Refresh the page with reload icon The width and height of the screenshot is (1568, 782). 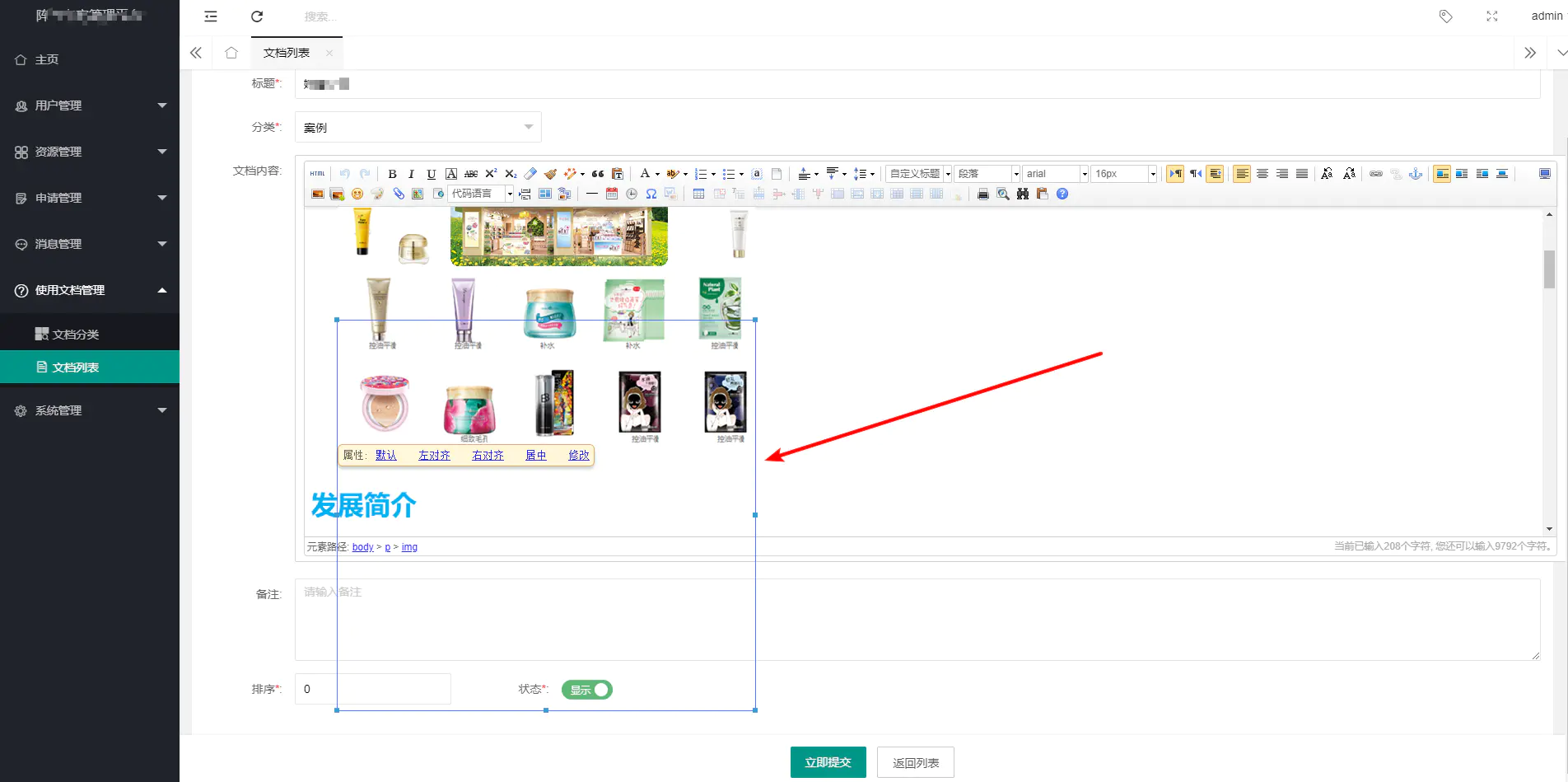[x=257, y=16]
